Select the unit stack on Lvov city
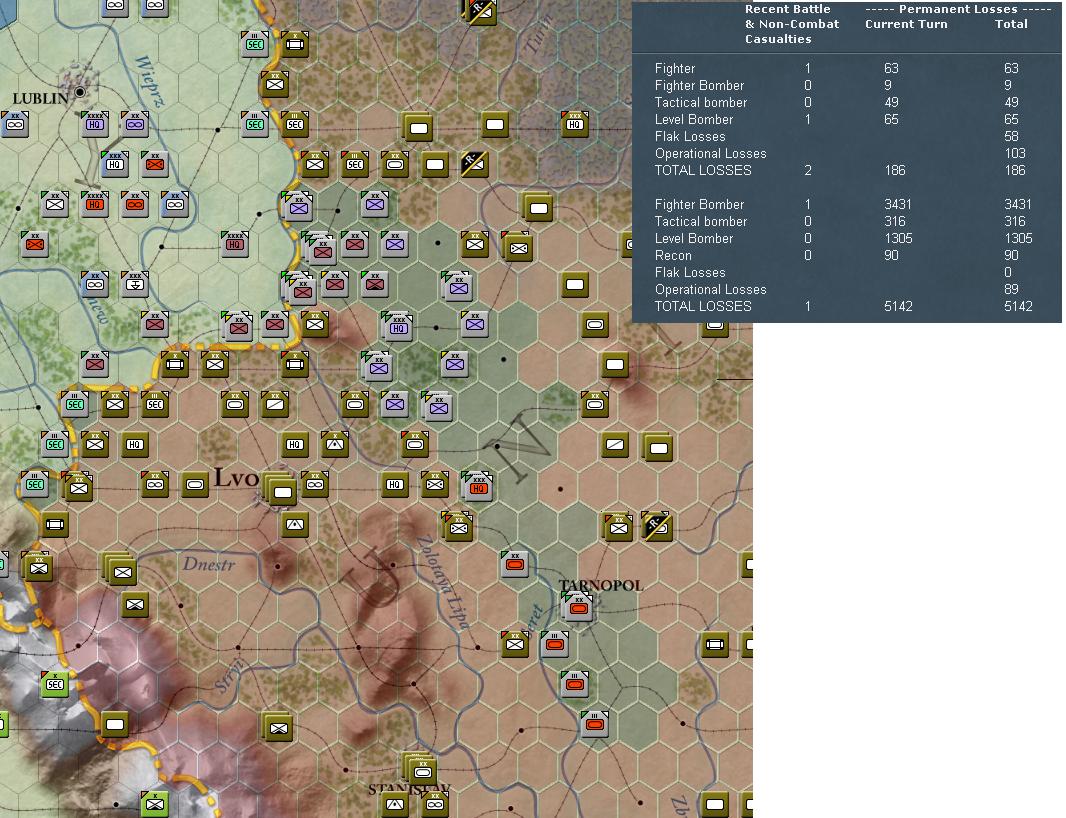Viewport: 1066px width, 818px height. (x=280, y=489)
